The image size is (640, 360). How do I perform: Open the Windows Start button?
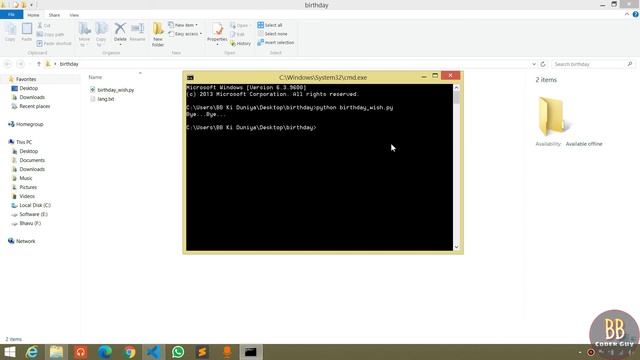9,352
